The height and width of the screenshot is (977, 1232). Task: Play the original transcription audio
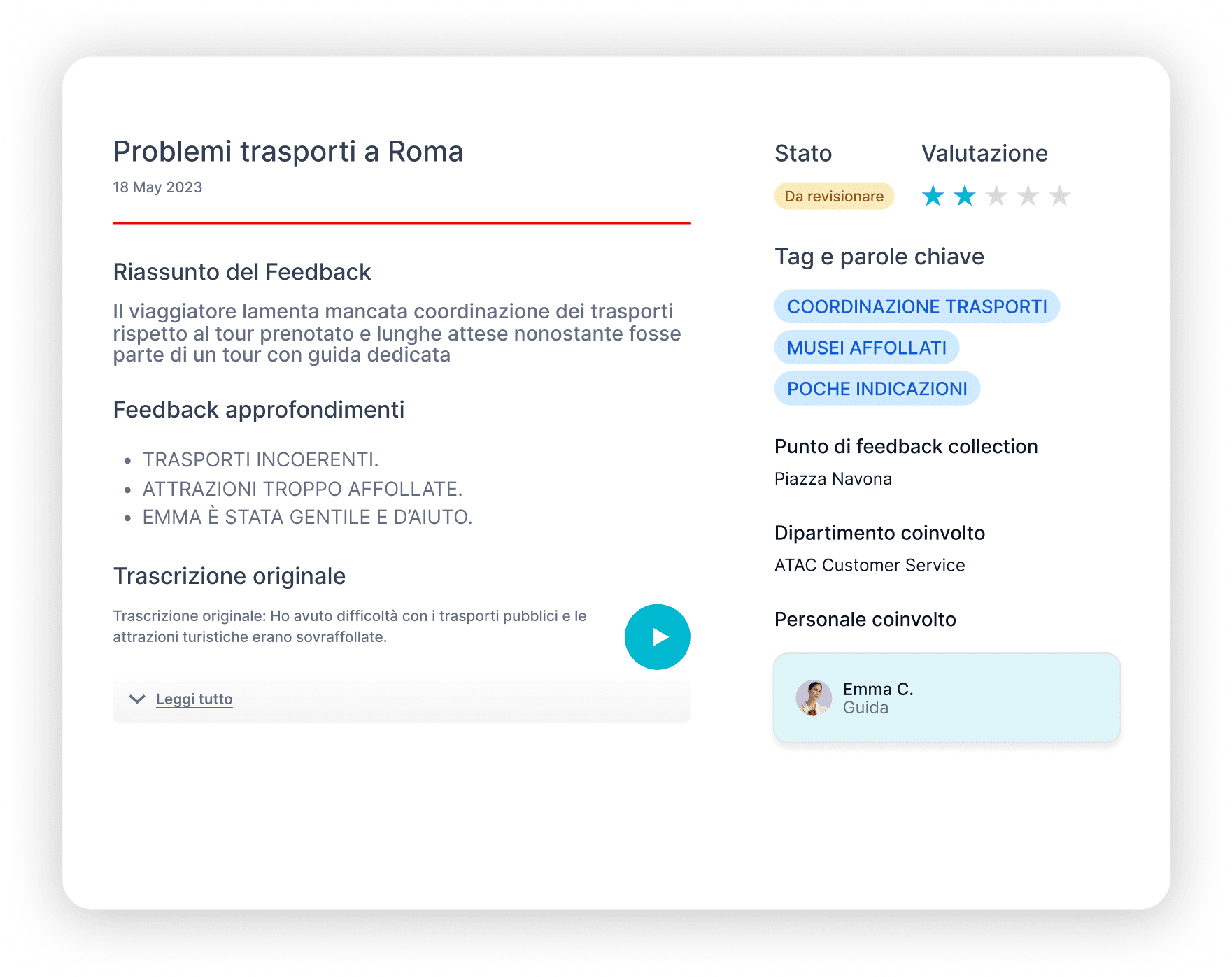tap(657, 636)
